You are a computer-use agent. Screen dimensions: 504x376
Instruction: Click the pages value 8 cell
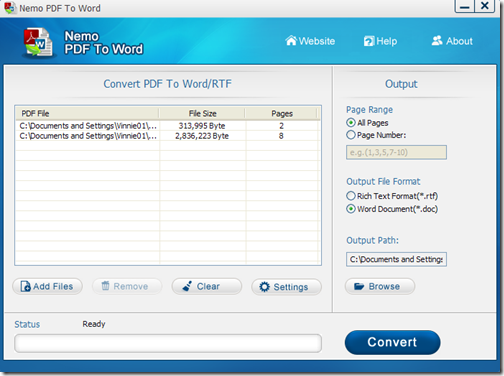pos(281,136)
